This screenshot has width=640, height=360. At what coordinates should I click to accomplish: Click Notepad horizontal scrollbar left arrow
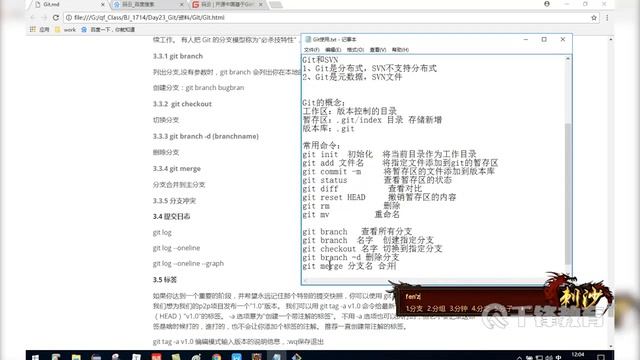pyautogui.click(x=305, y=281)
